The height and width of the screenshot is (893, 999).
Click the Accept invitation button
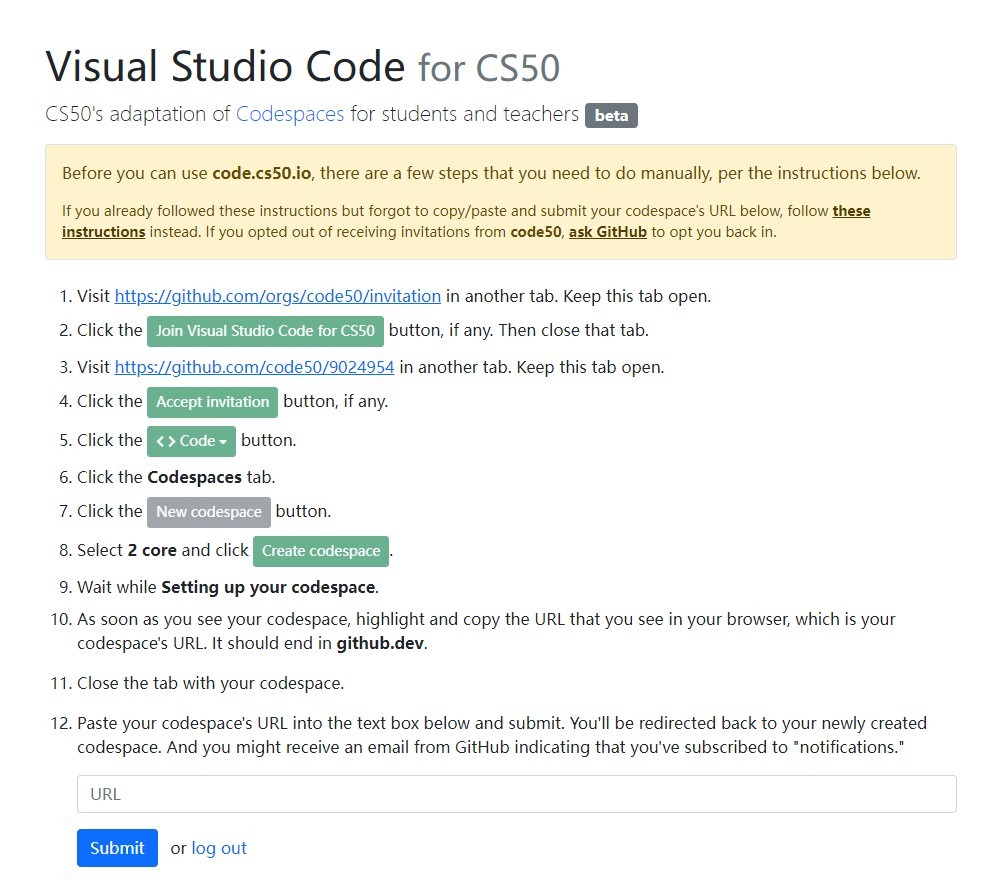click(212, 402)
